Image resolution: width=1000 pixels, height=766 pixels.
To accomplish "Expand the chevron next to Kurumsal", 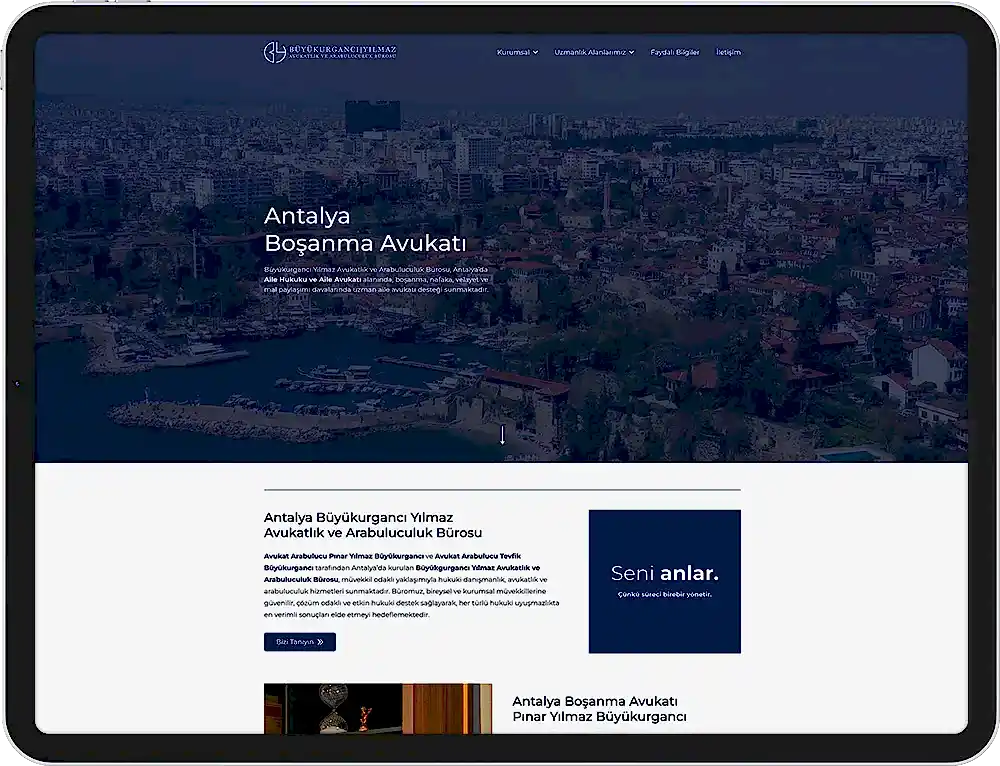I will [x=536, y=52].
